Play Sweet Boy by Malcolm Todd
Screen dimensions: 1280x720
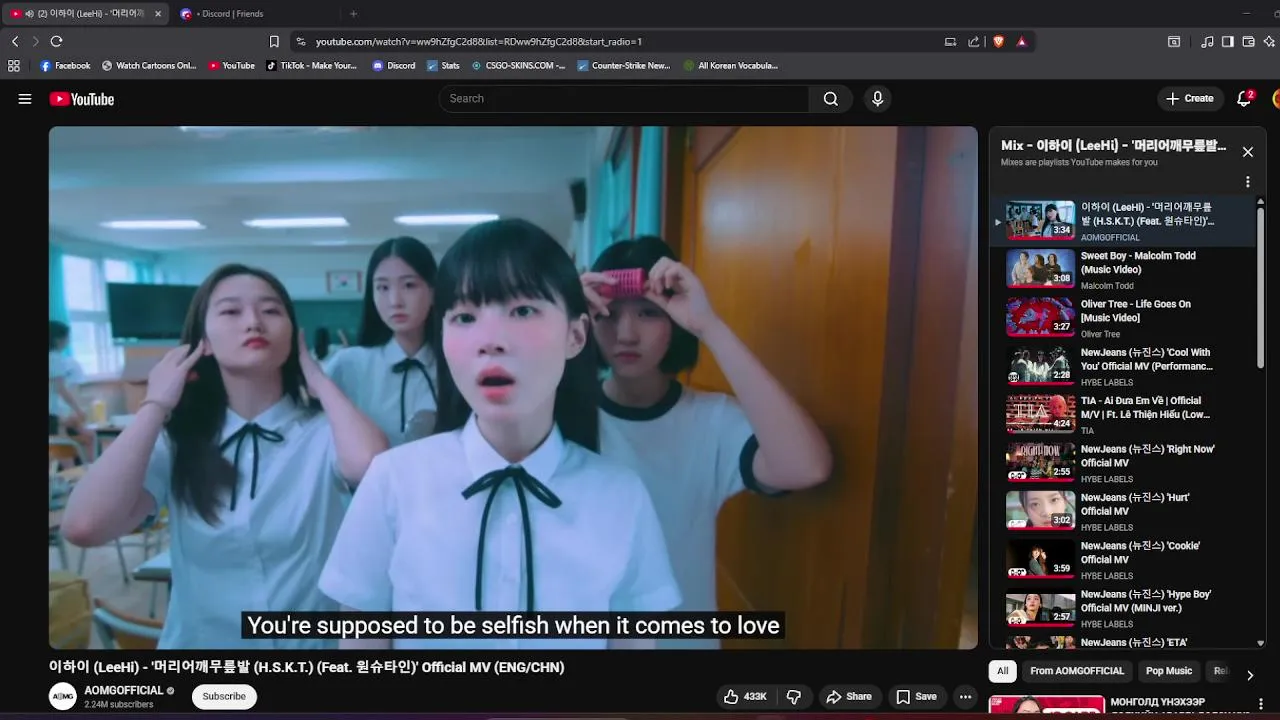pos(1123,269)
